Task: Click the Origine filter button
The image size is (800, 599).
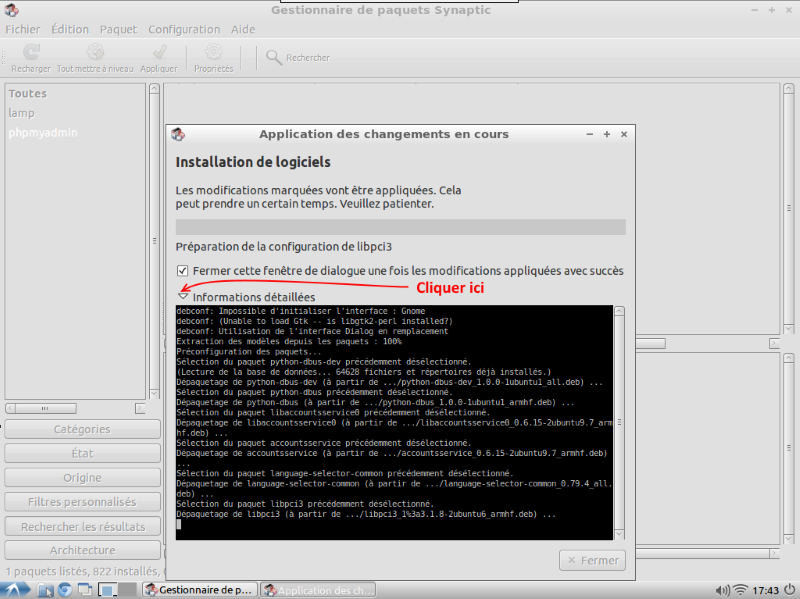Action: click(82, 478)
